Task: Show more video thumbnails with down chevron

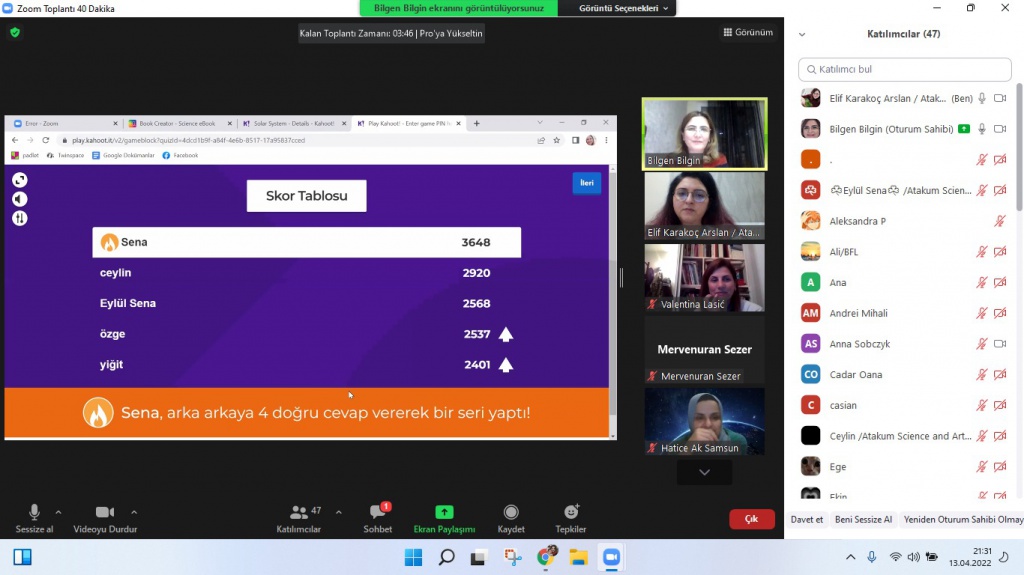Action: pyautogui.click(x=704, y=472)
